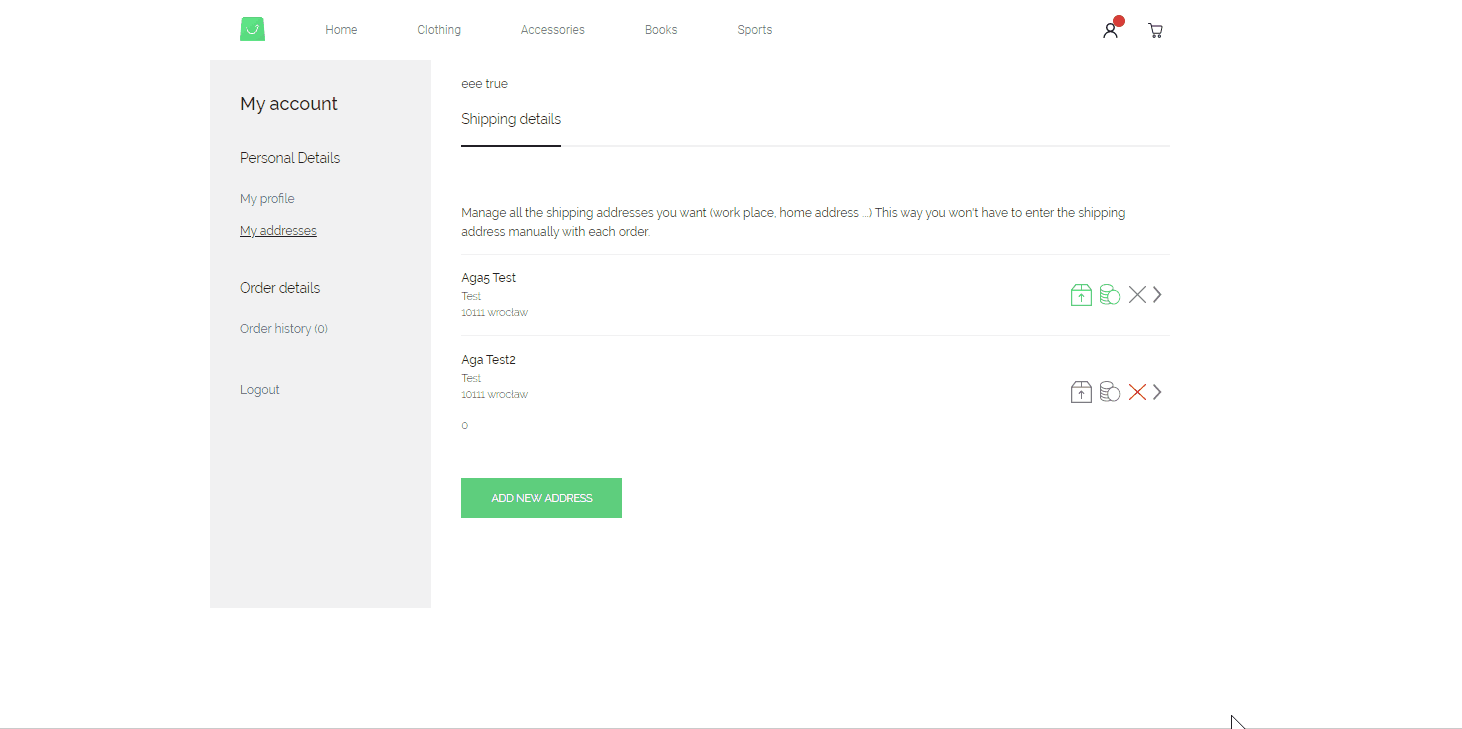Click the coins billing icon for Aga5 Test

coord(1110,294)
